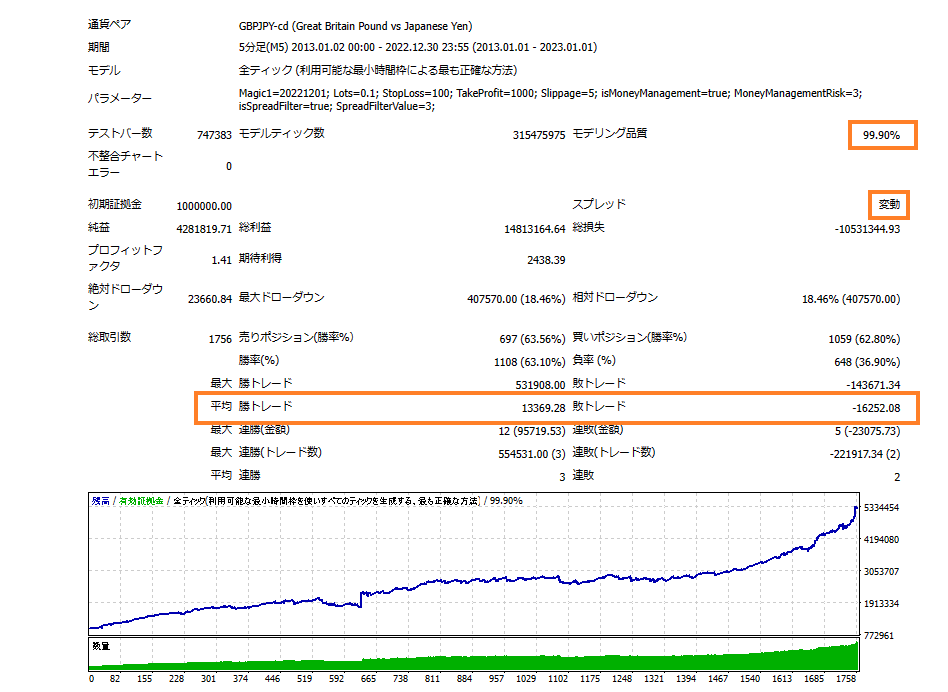The height and width of the screenshot is (692, 948).
Task: Click the スプレッド label
Action: 599,204
